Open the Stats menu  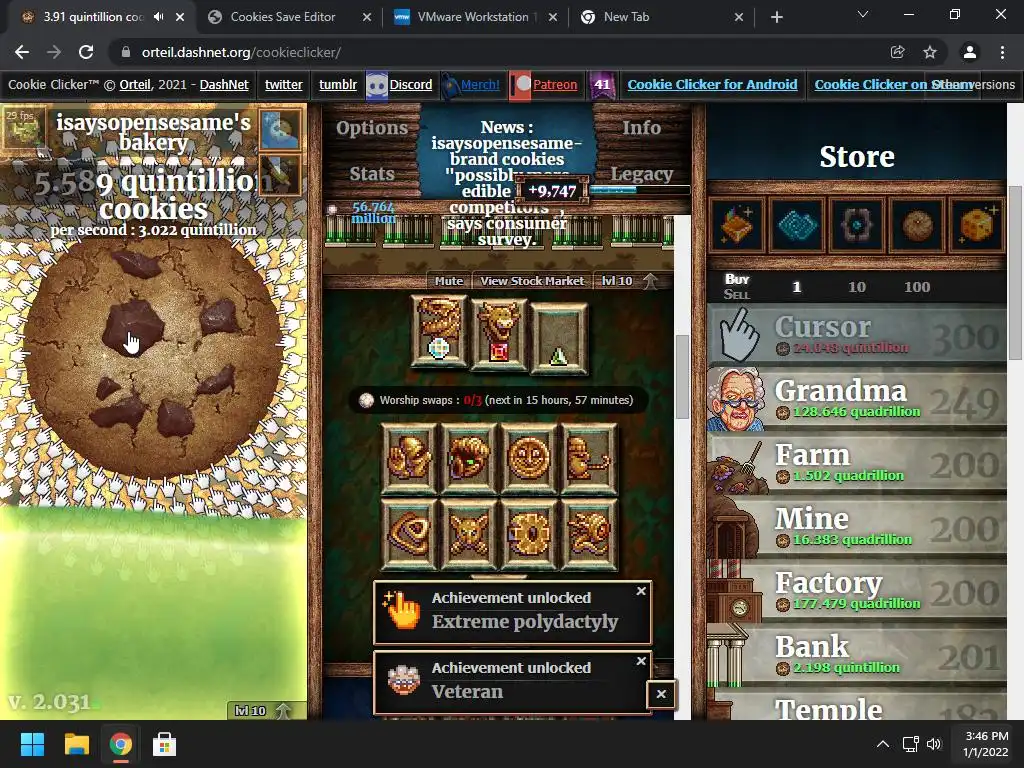[372, 174]
